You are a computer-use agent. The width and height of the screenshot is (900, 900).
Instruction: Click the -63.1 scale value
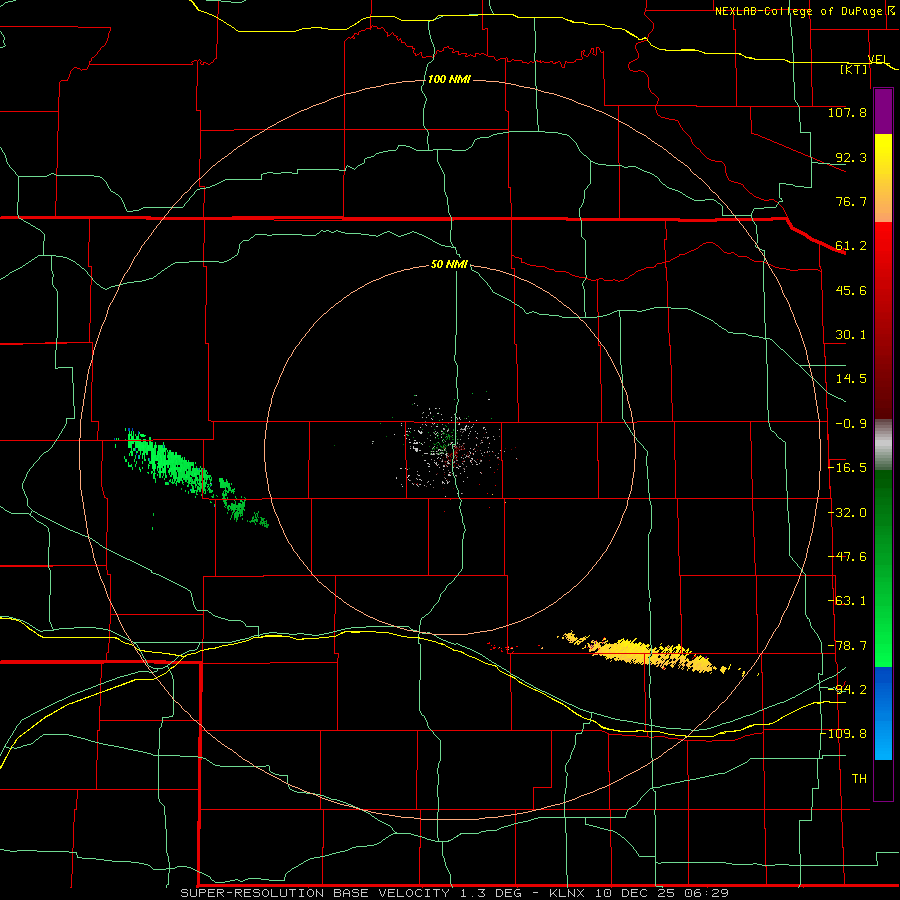pos(847,601)
